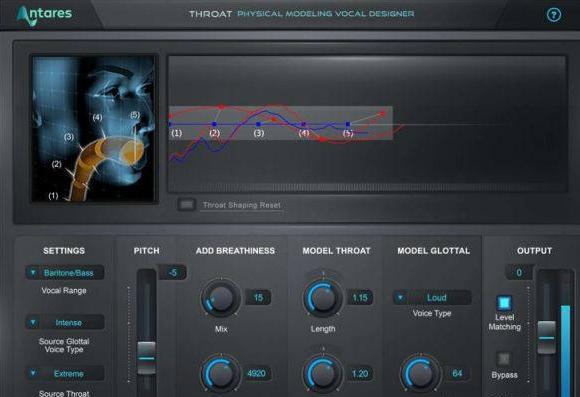Click the Model Throat Length knob
Image resolution: width=580 pixels, height=397 pixels.
[x=323, y=297]
